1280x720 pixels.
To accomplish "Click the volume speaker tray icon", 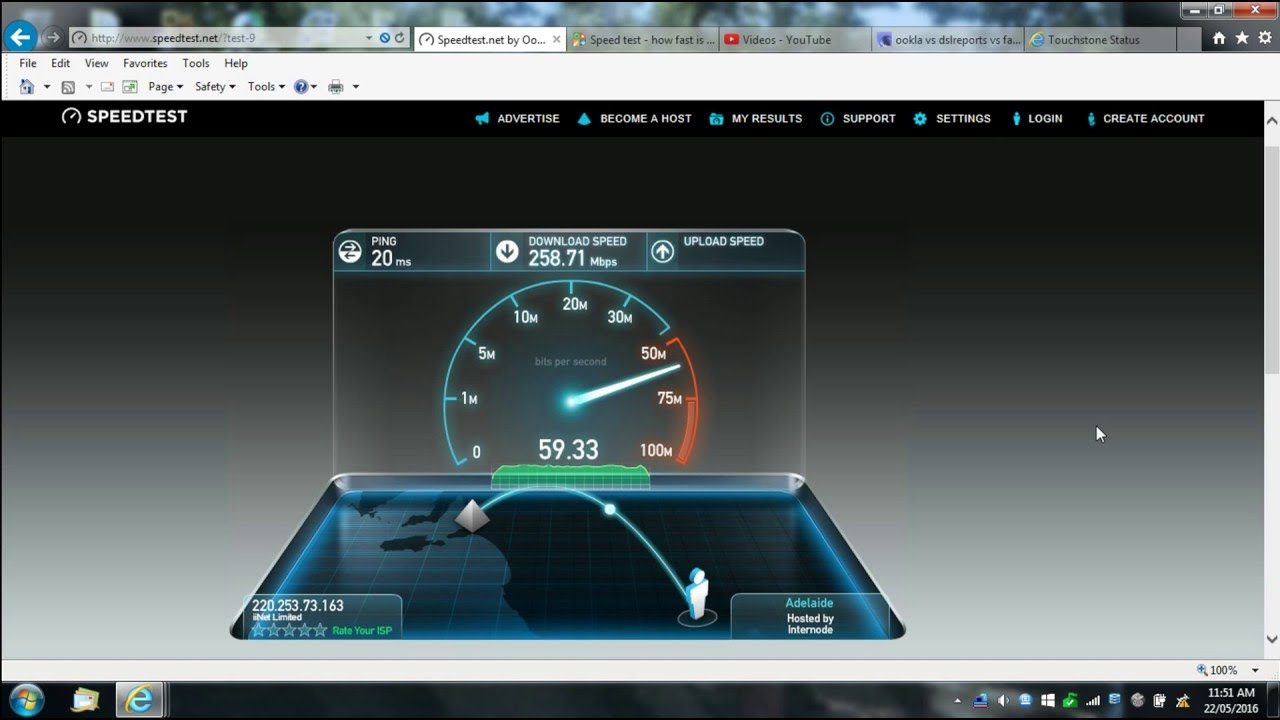I will tap(1003, 701).
